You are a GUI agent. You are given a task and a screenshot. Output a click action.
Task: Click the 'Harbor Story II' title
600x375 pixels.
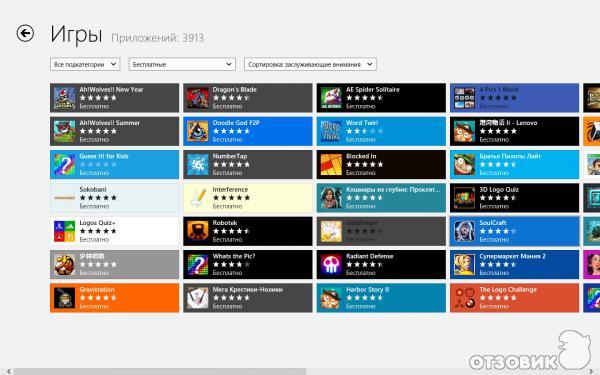[x=367, y=290]
